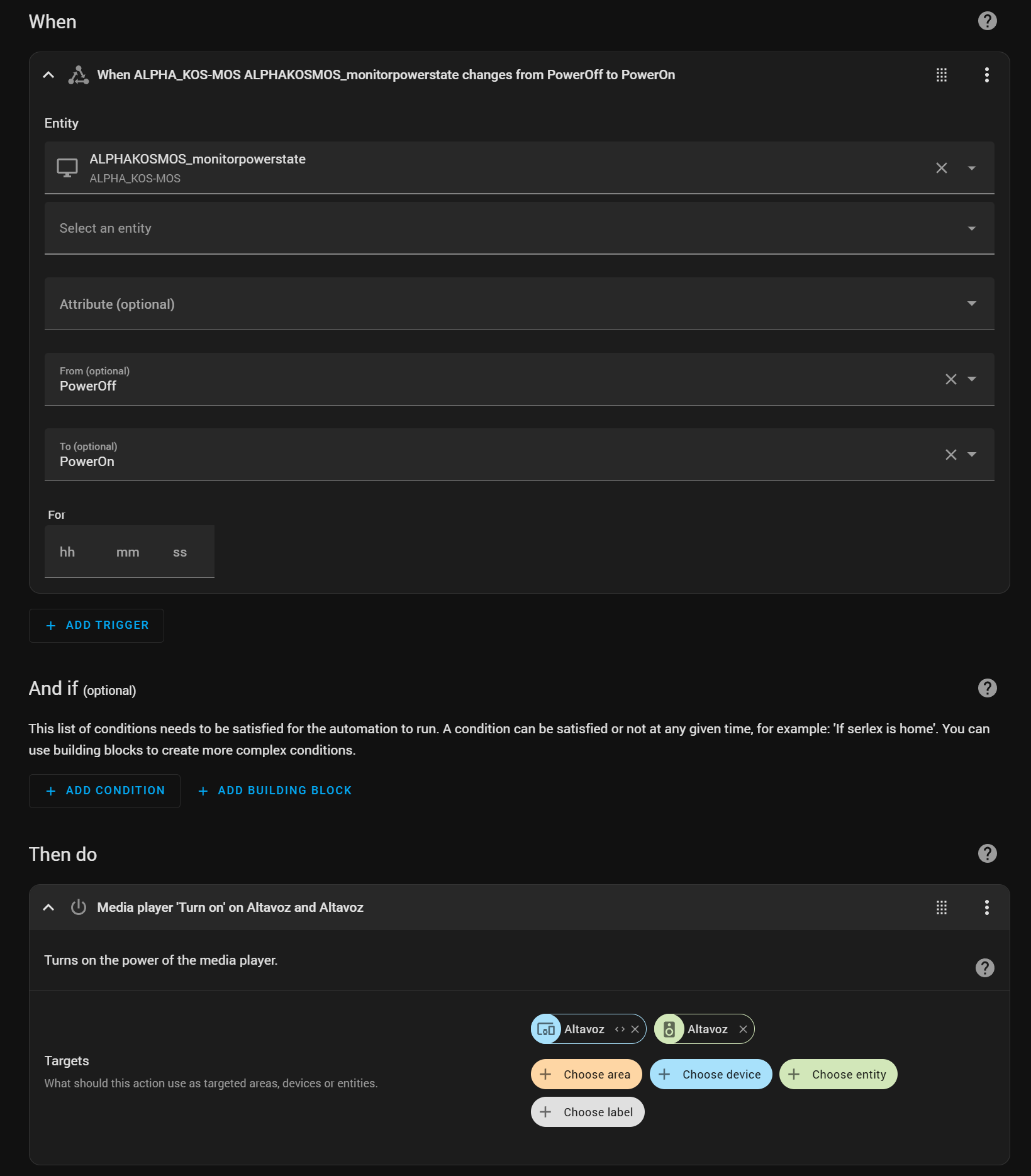
Task: Open help for Turn on media player description
Action: click(x=984, y=968)
